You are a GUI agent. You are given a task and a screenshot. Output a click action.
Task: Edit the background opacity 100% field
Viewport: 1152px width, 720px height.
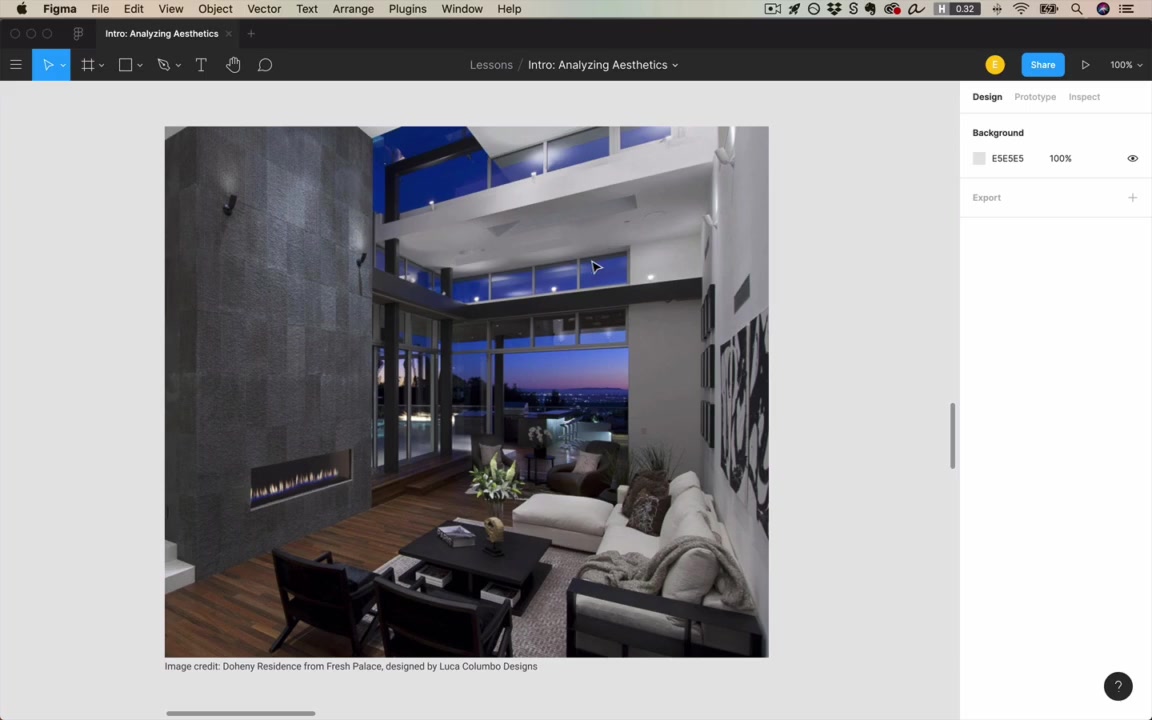pos(1060,159)
